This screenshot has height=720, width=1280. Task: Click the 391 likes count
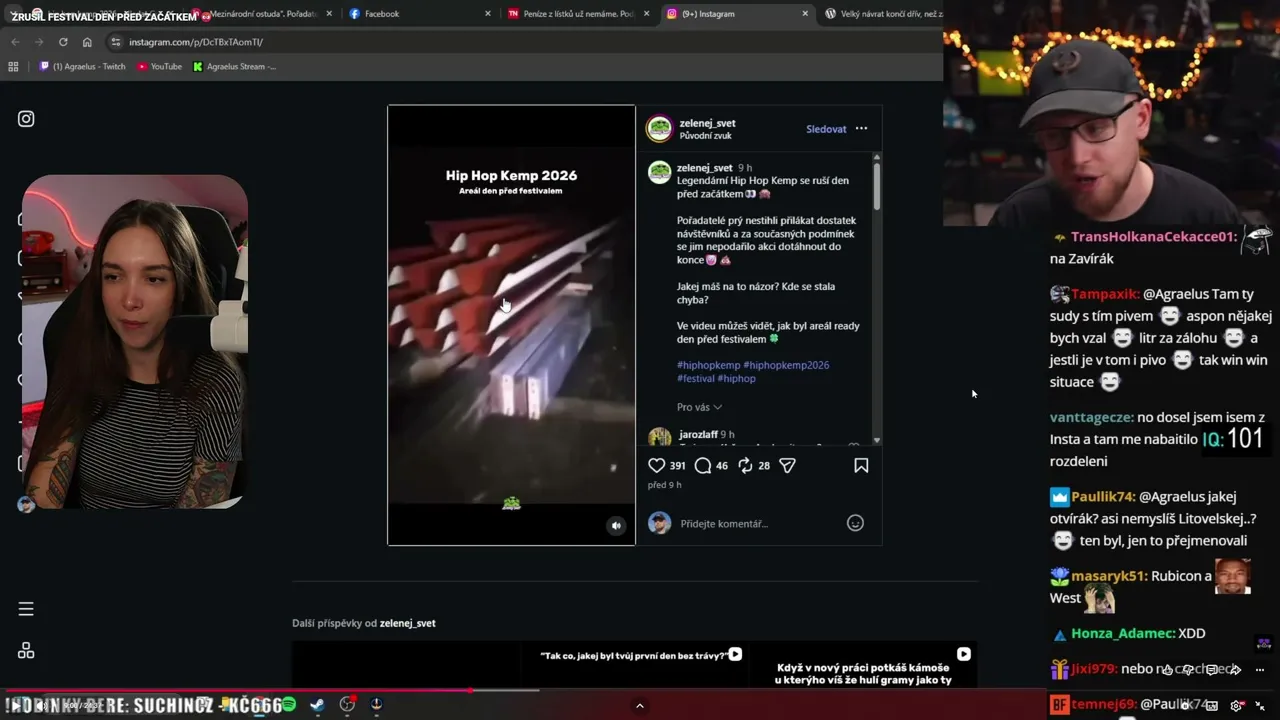pos(677,466)
